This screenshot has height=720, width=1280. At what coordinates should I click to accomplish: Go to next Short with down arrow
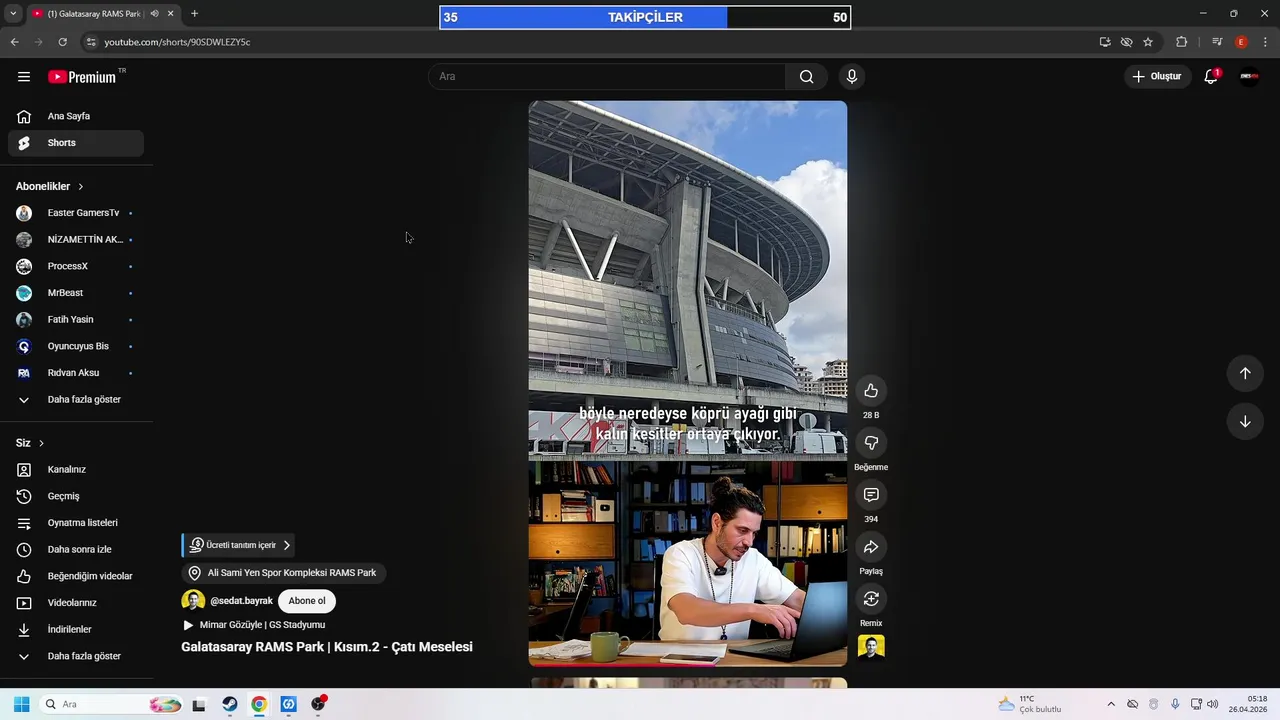1245,421
